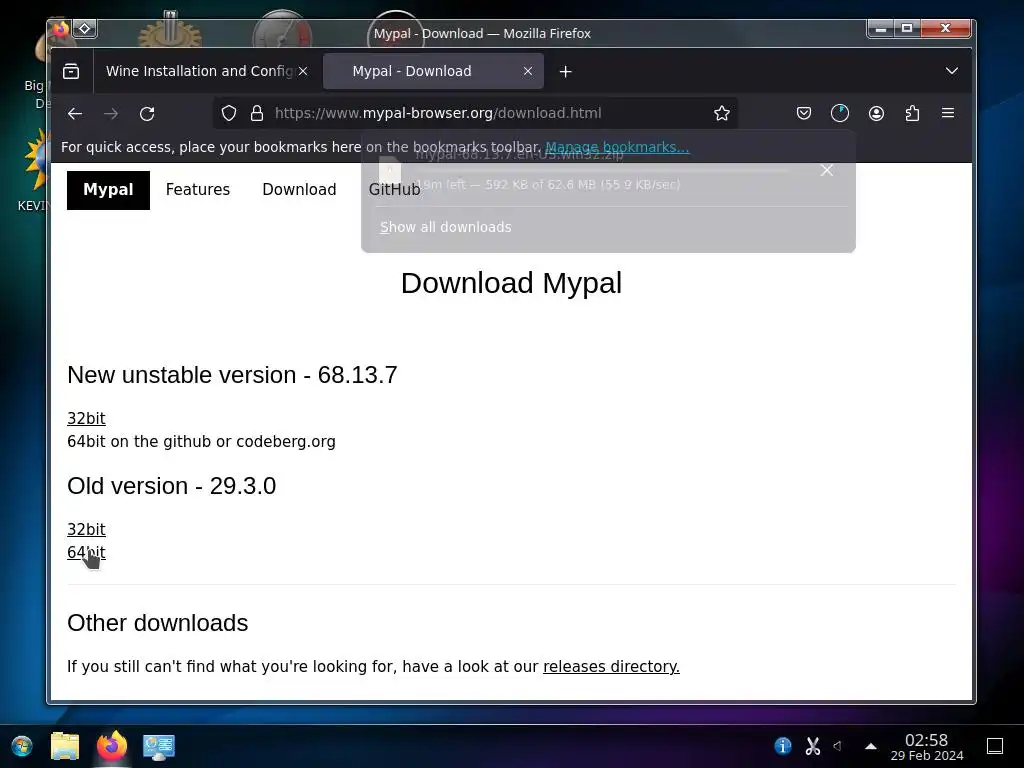
Task: Click show desktop button in taskbar
Action: point(995,746)
